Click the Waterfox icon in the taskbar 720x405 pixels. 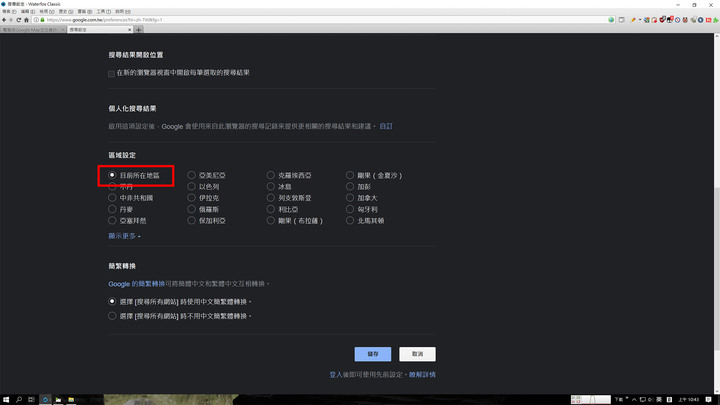45,399
